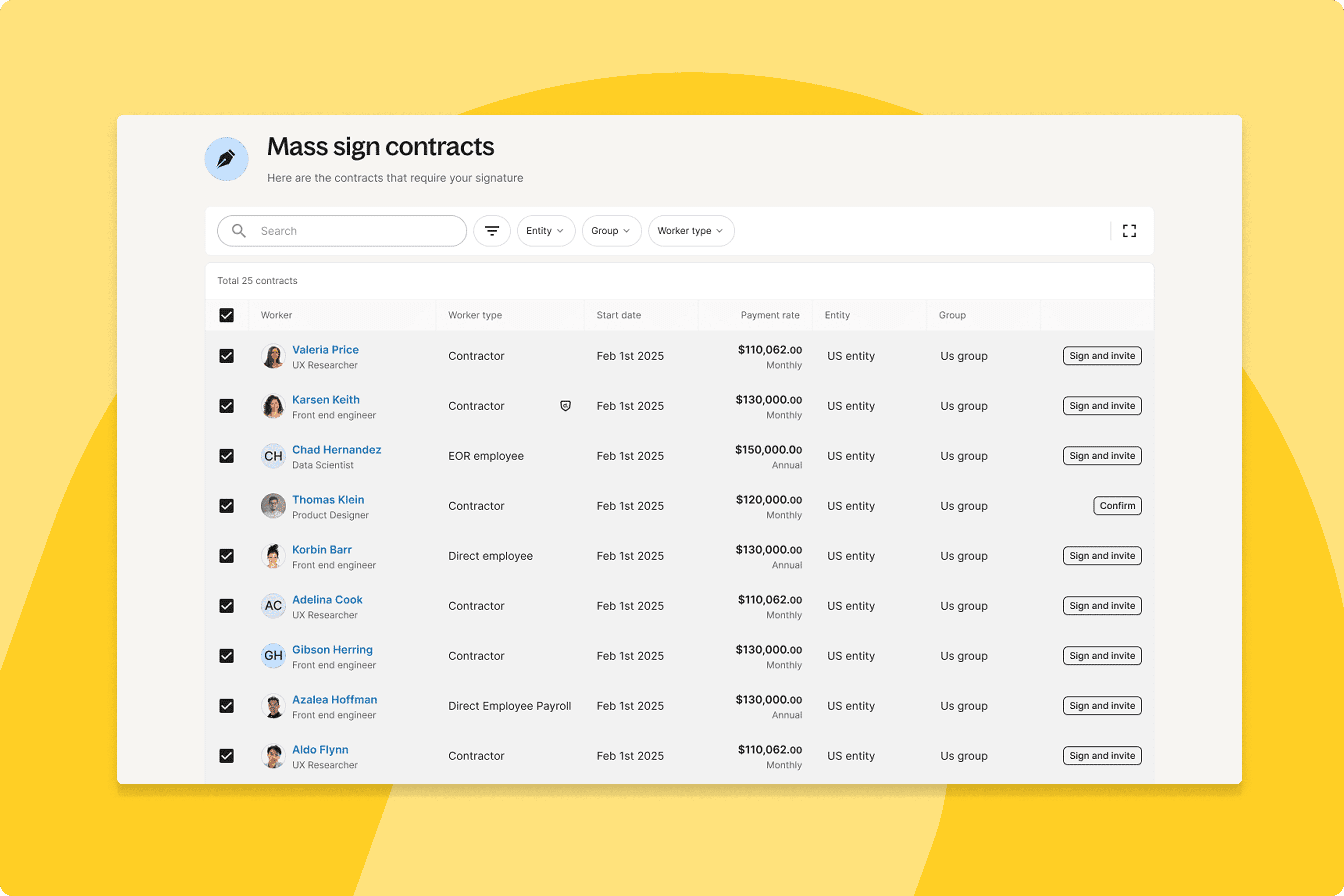The height and width of the screenshot is (896, 1344).
Task: Sign and invite Adelina Cook
Action: (x=1102, y=606)
